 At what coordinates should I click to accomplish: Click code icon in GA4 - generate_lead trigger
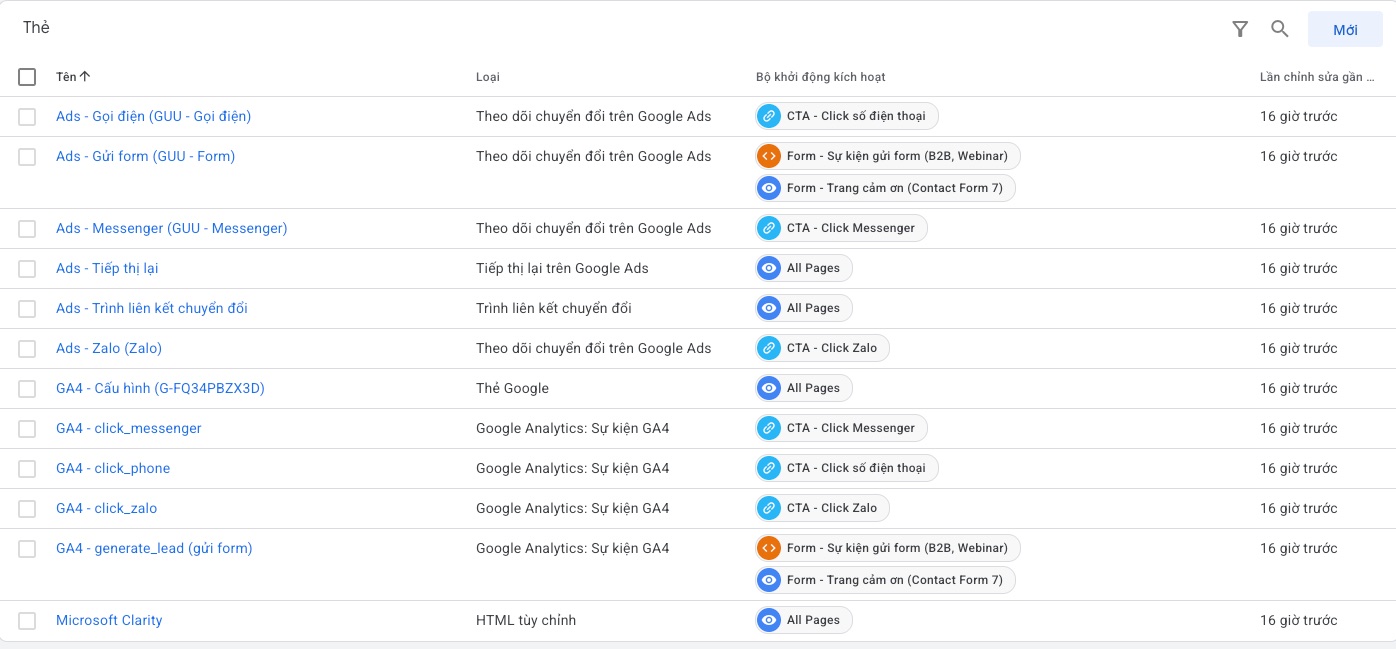[769, 548]
